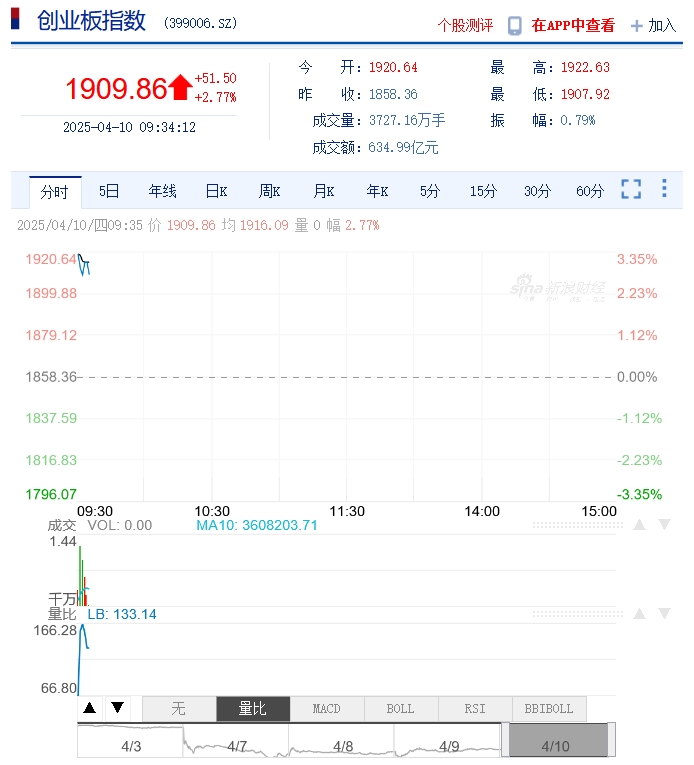Select the RSI indicator option

[x=475, y=709]
